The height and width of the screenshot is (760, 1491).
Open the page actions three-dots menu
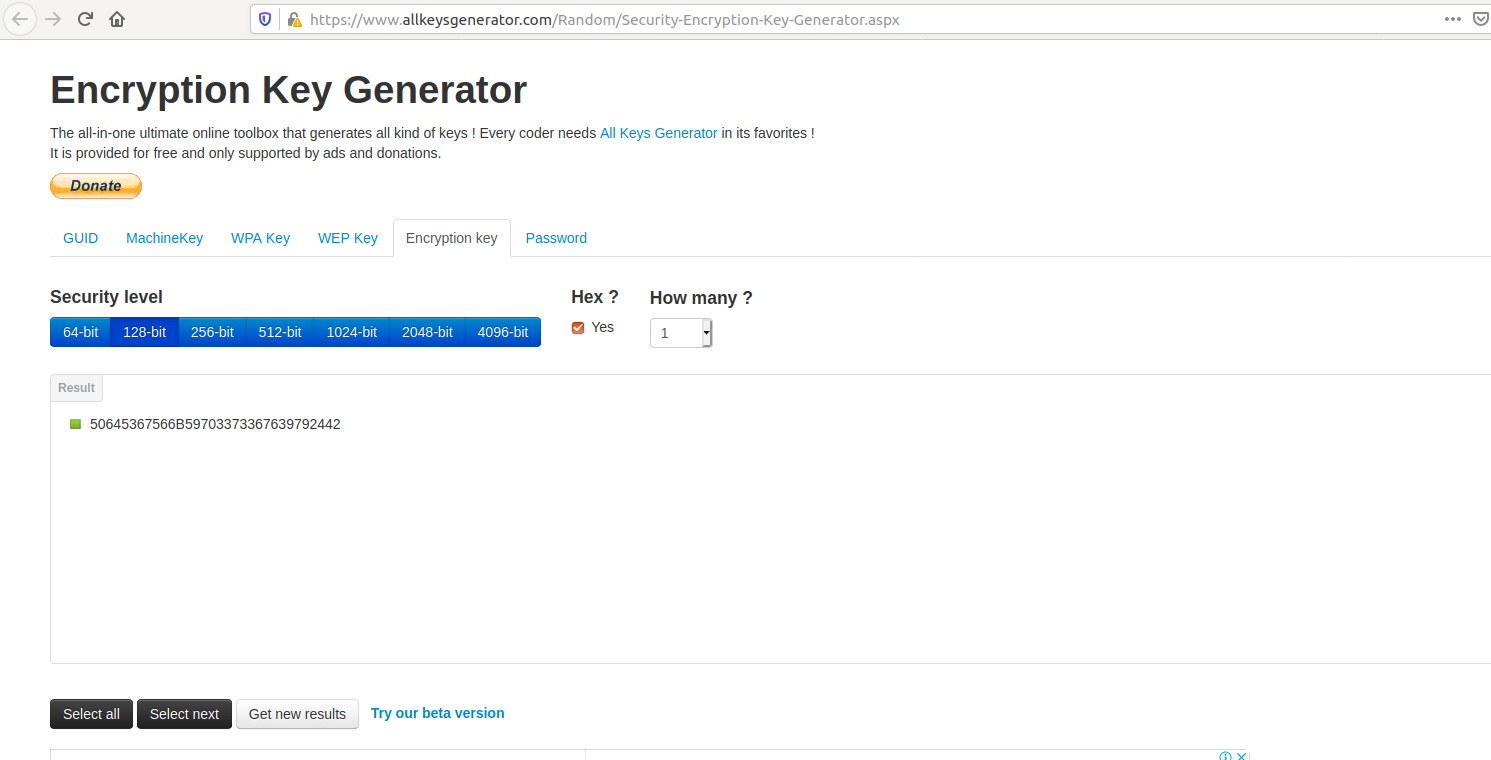tap(1453, 19)
